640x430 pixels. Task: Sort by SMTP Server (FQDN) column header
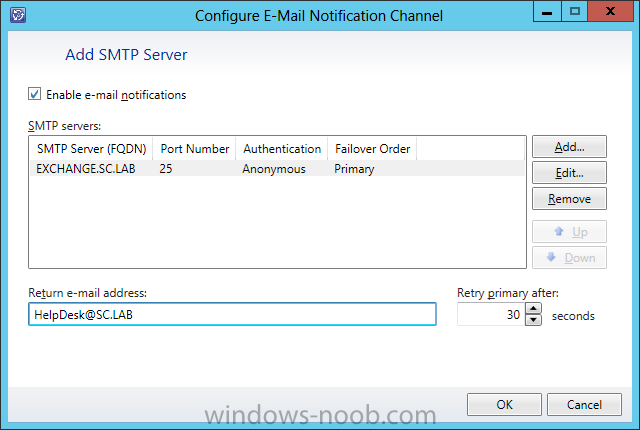pos(91,149)
